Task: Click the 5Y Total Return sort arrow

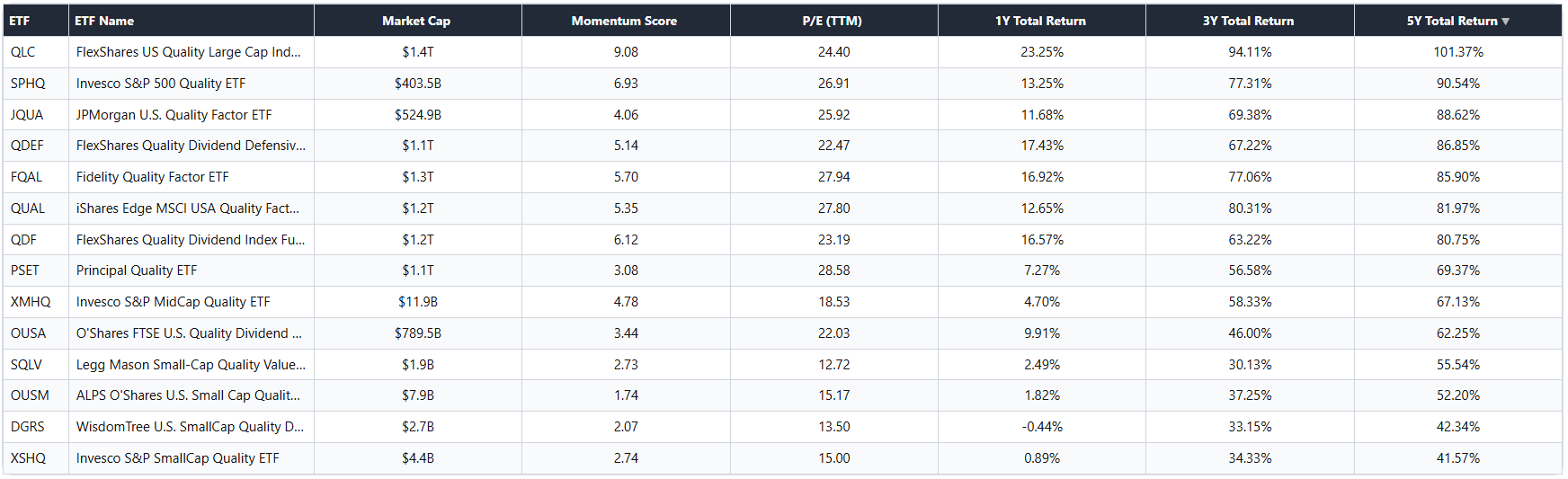Action: 1506,21
